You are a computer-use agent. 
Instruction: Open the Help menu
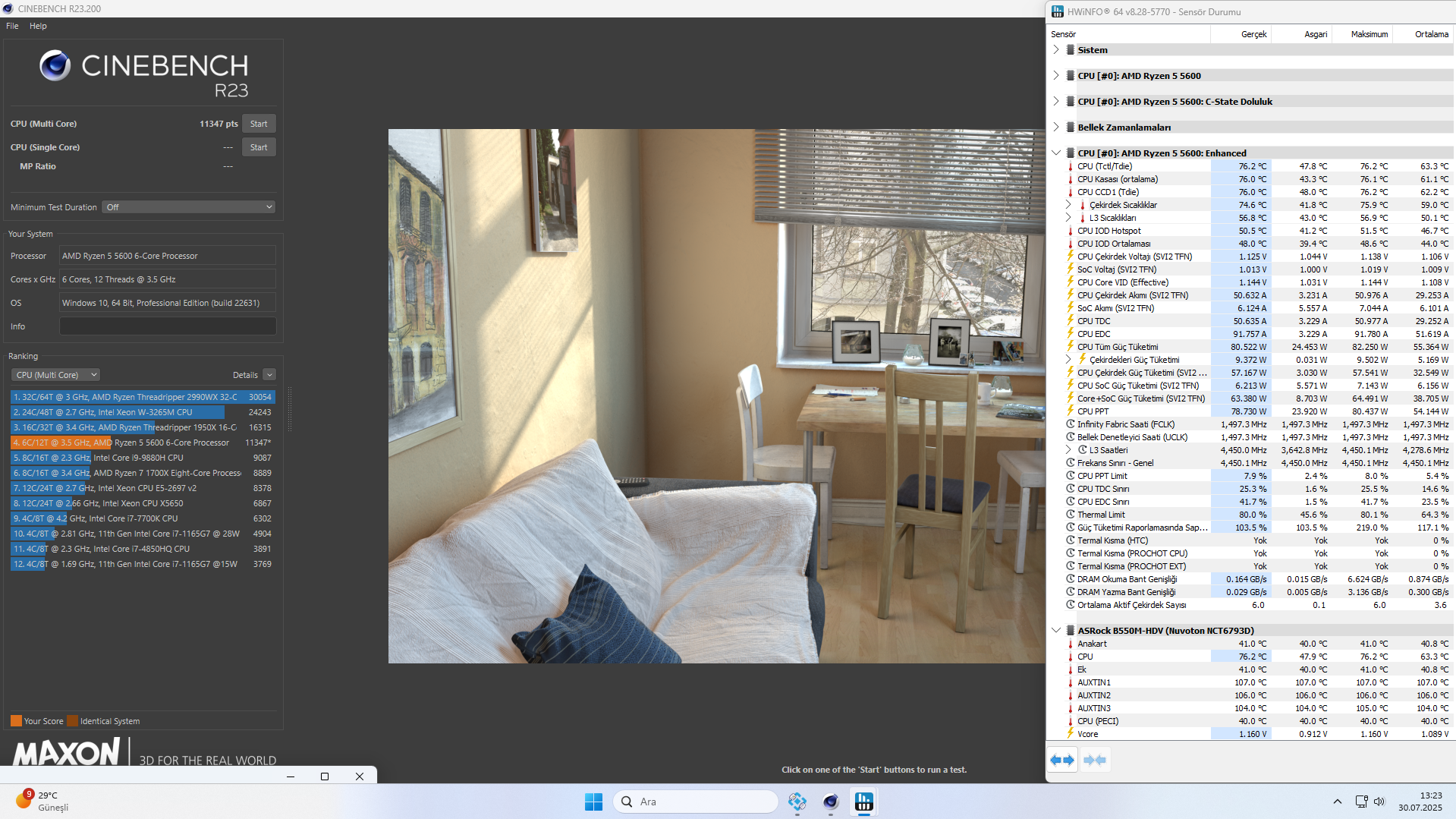click(x=38, y=26)
